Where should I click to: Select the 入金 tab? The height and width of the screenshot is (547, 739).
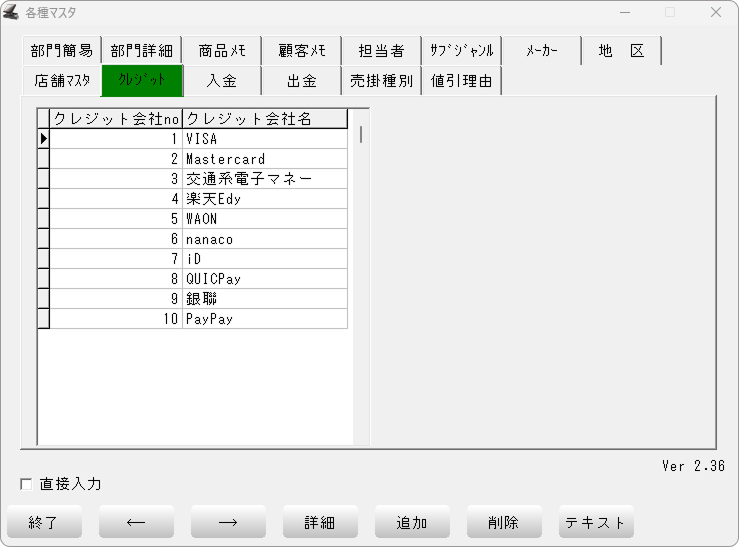[221, 81]
